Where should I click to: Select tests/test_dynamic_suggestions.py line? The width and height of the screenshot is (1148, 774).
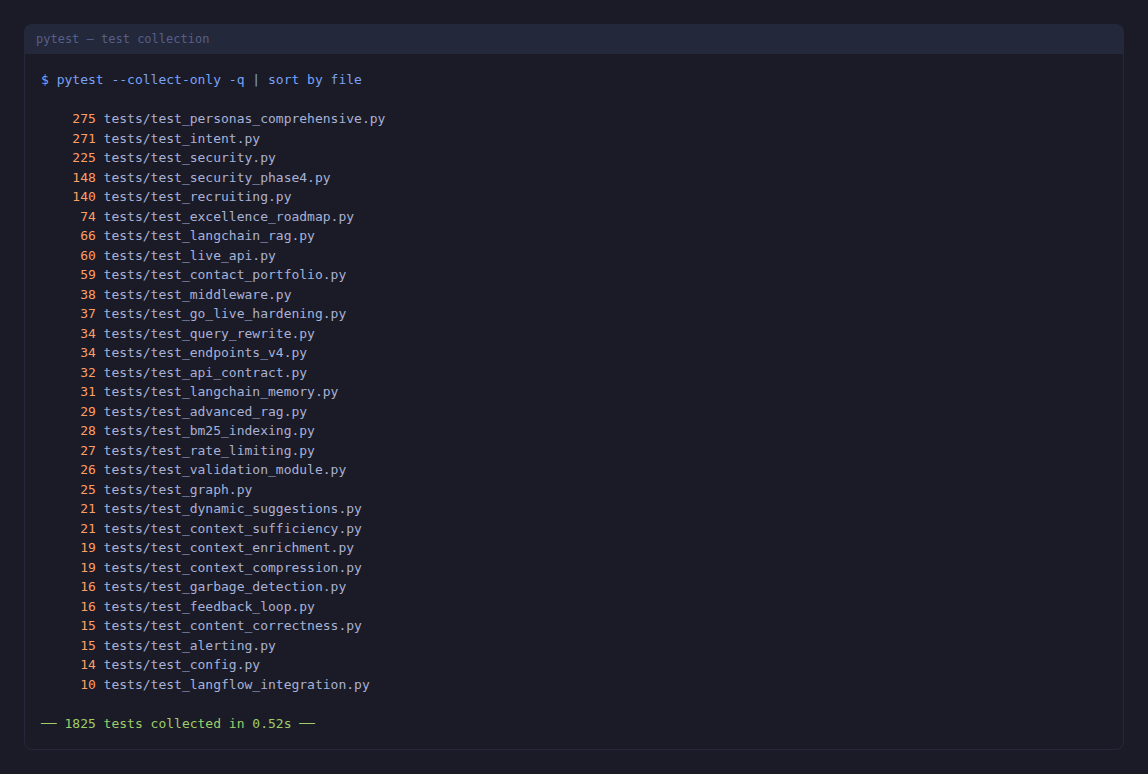tap(232, 509)
